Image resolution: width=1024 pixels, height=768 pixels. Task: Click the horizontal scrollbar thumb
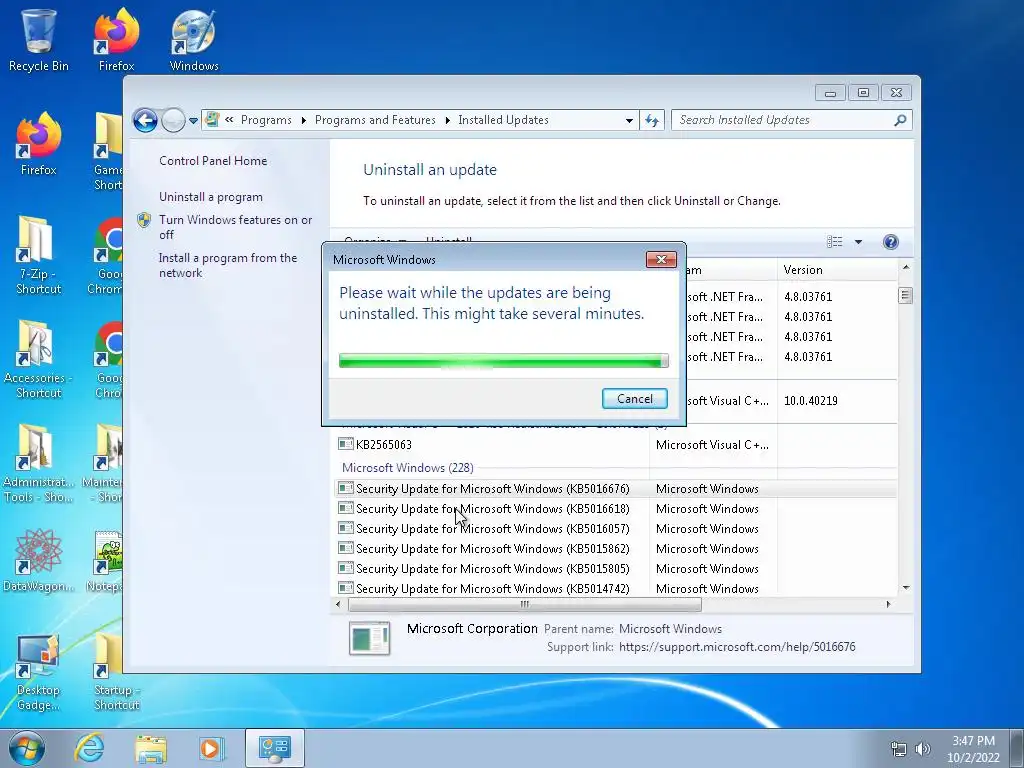[524, 605]
